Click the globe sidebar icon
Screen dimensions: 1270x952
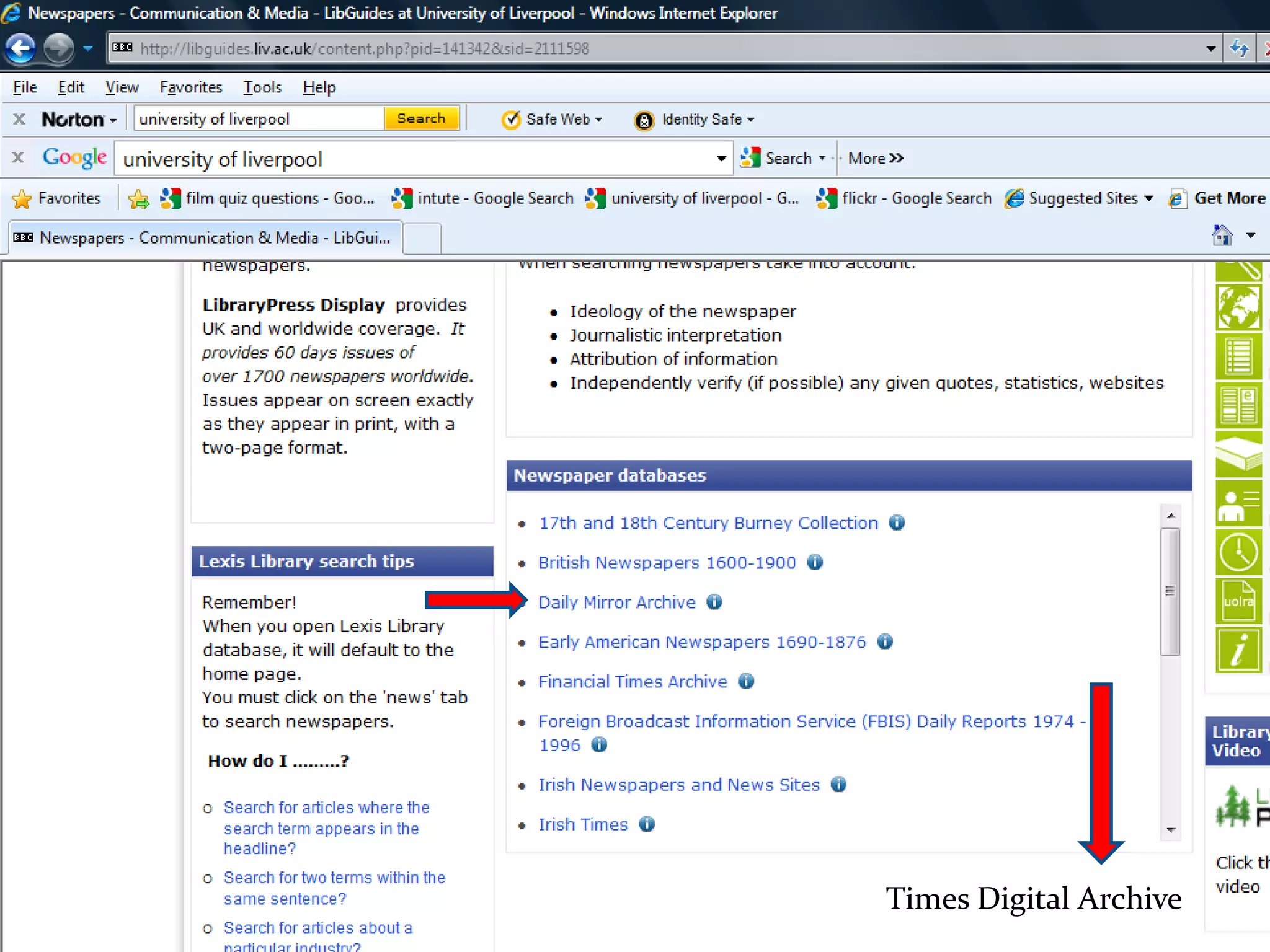(1238, 307)
